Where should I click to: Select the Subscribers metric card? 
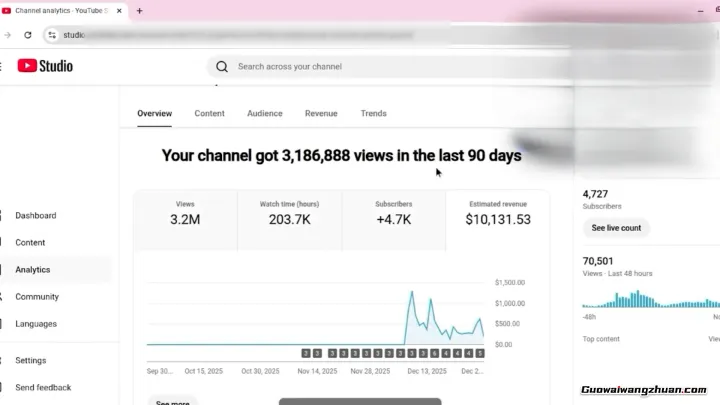click(393, 214)
